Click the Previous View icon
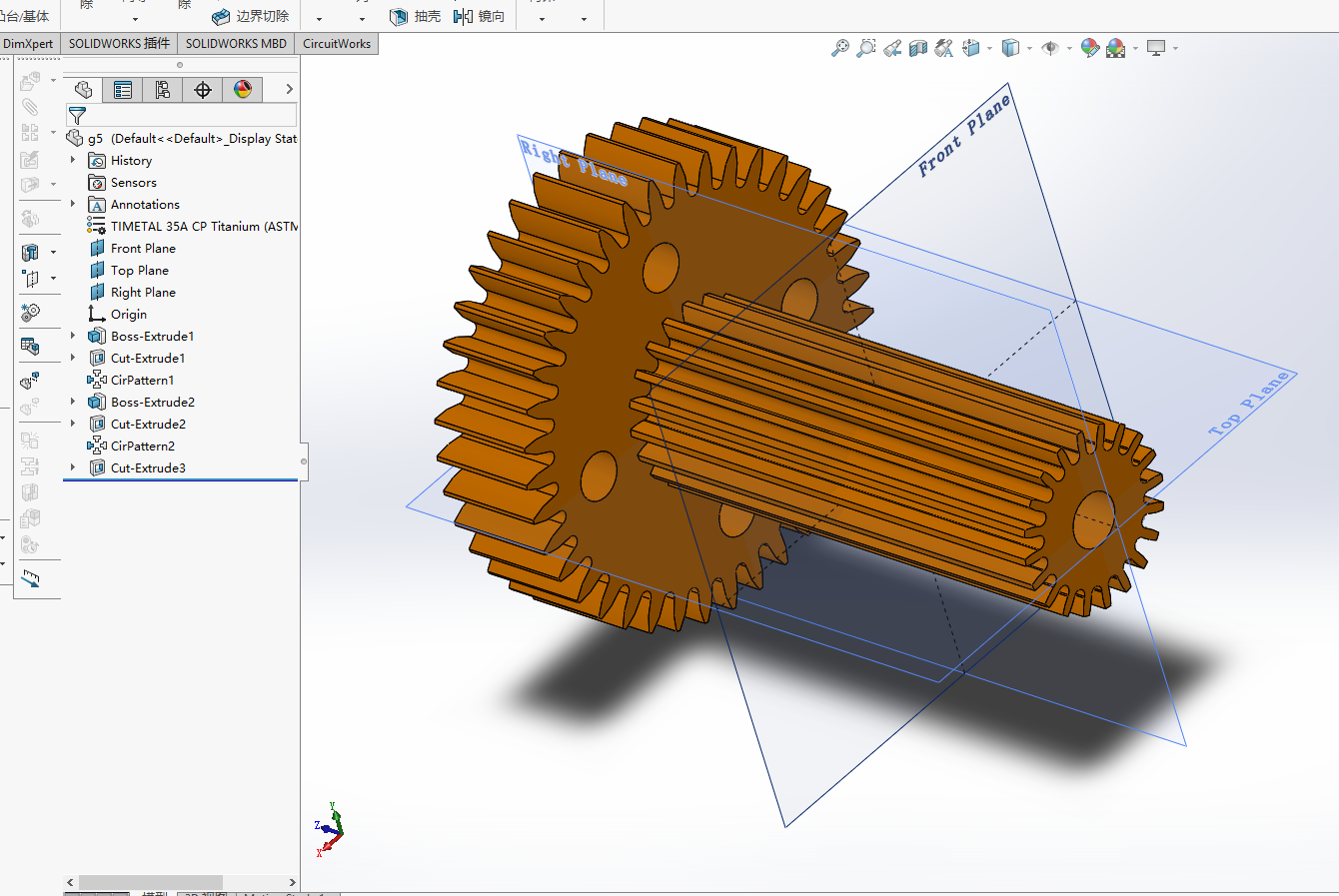The width and height of the screenshot is (1339, 896). pos(892,48)
